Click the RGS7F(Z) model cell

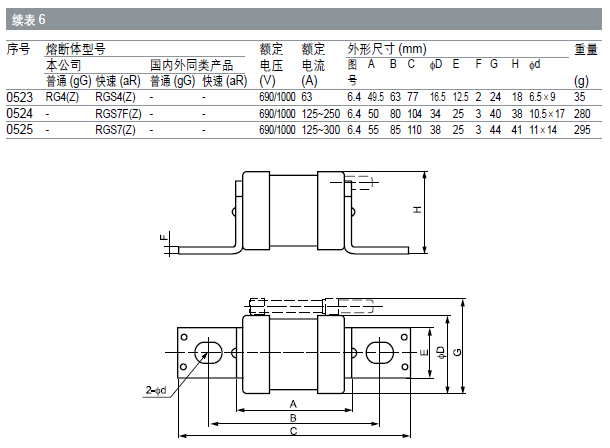(x=117, y=114)
